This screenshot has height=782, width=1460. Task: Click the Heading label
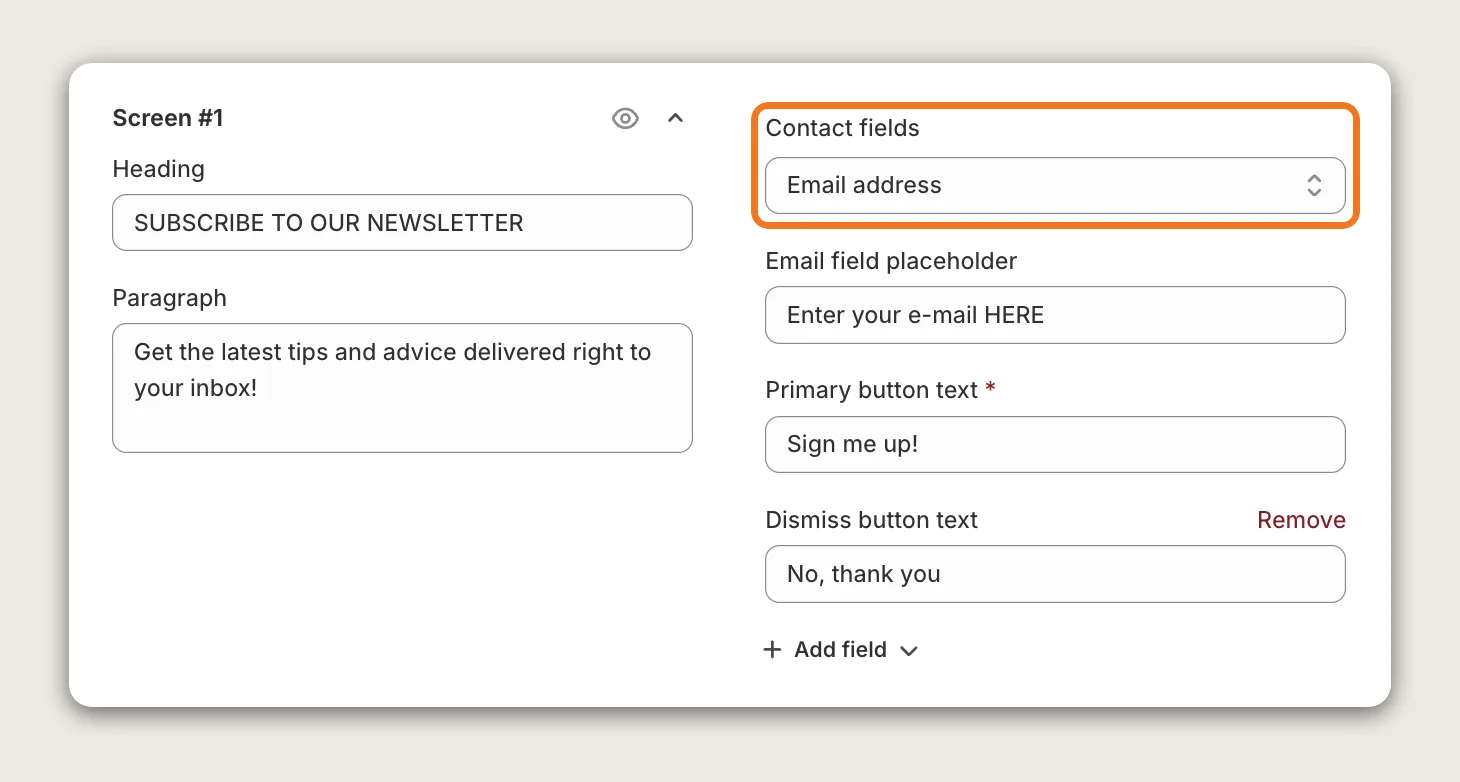(x=158, y=169)
